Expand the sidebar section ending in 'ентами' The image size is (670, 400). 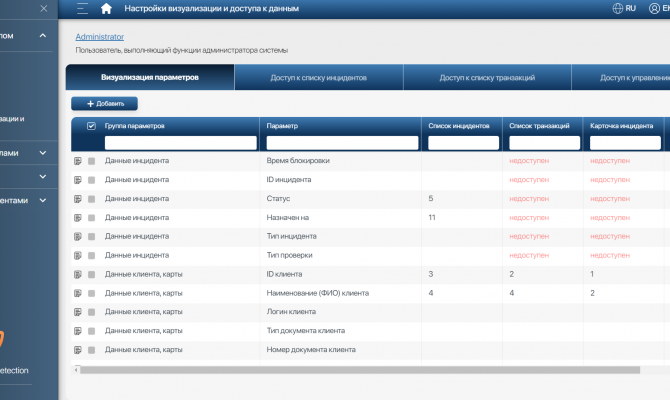pos(43,200)
